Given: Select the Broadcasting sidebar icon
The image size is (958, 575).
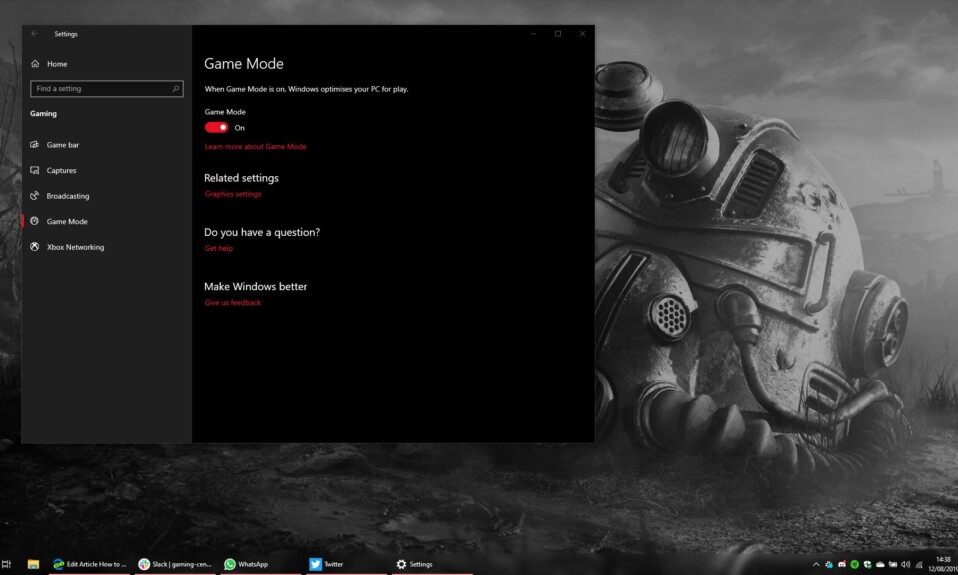Looking at the screenshot, I should (35, 196).
